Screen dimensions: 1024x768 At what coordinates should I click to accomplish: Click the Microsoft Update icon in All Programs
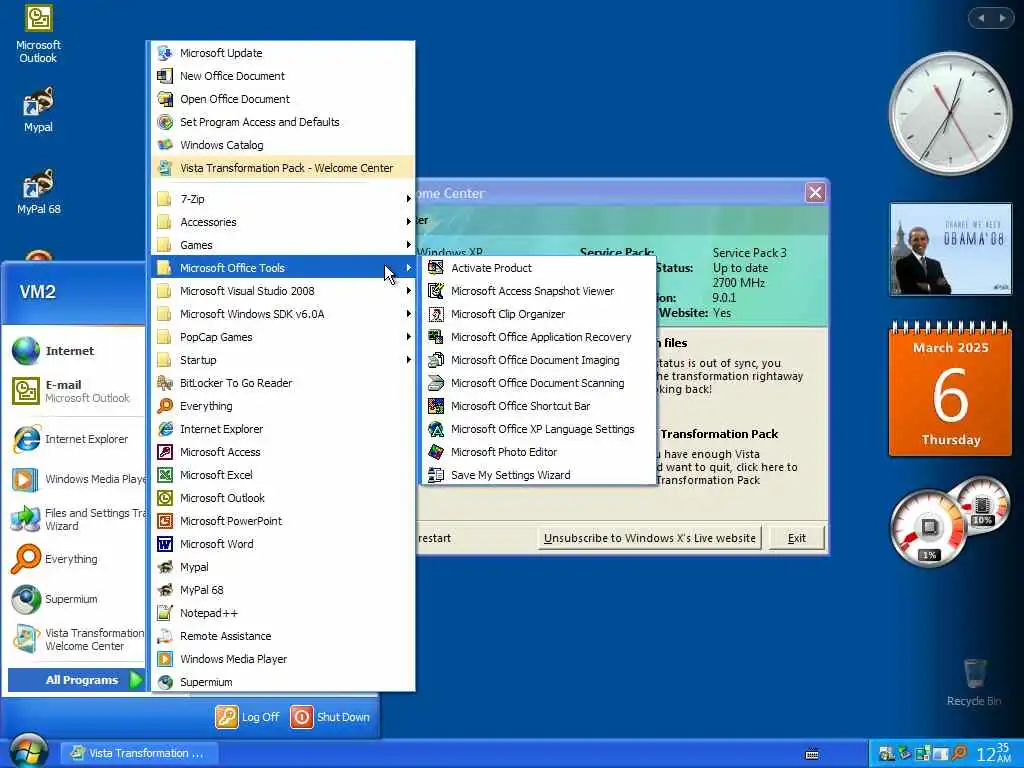pyautogui.click(x=165, y=53)
